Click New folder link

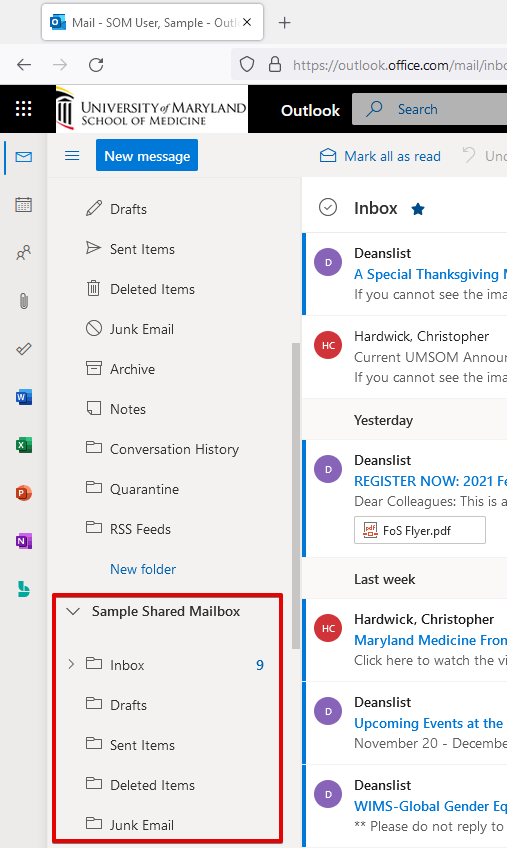143,569
